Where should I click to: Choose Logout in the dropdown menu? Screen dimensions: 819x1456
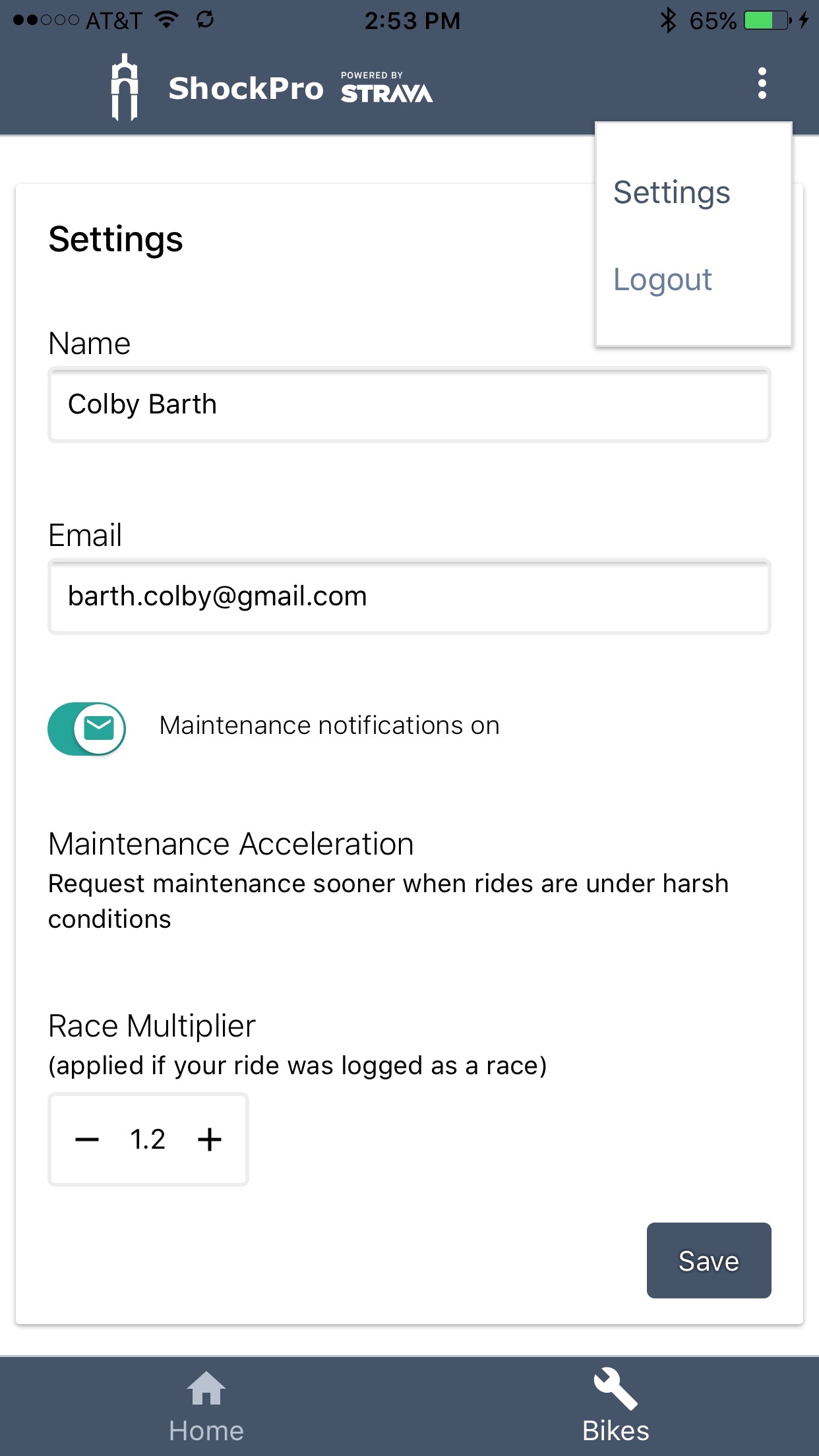662,280
